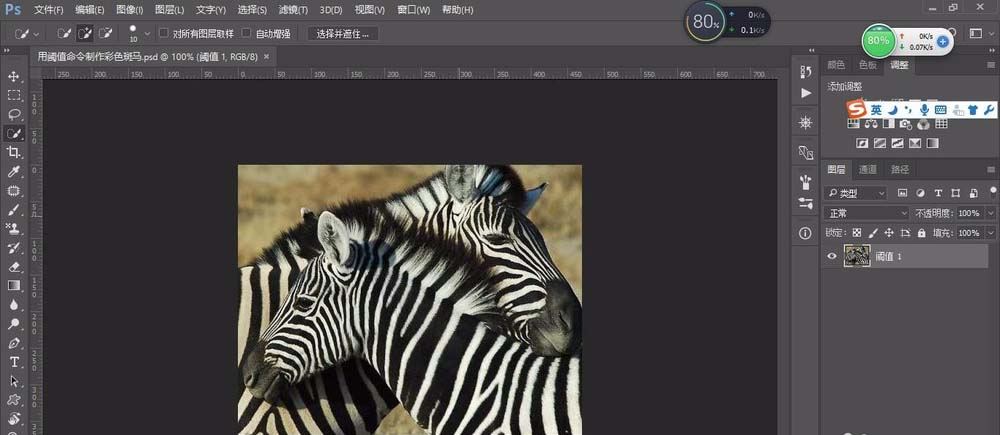Expand the brush size picker dropdown
The height and width of the screenshot is (435, 1000).
pyautogui.click(x=148, y=34)
